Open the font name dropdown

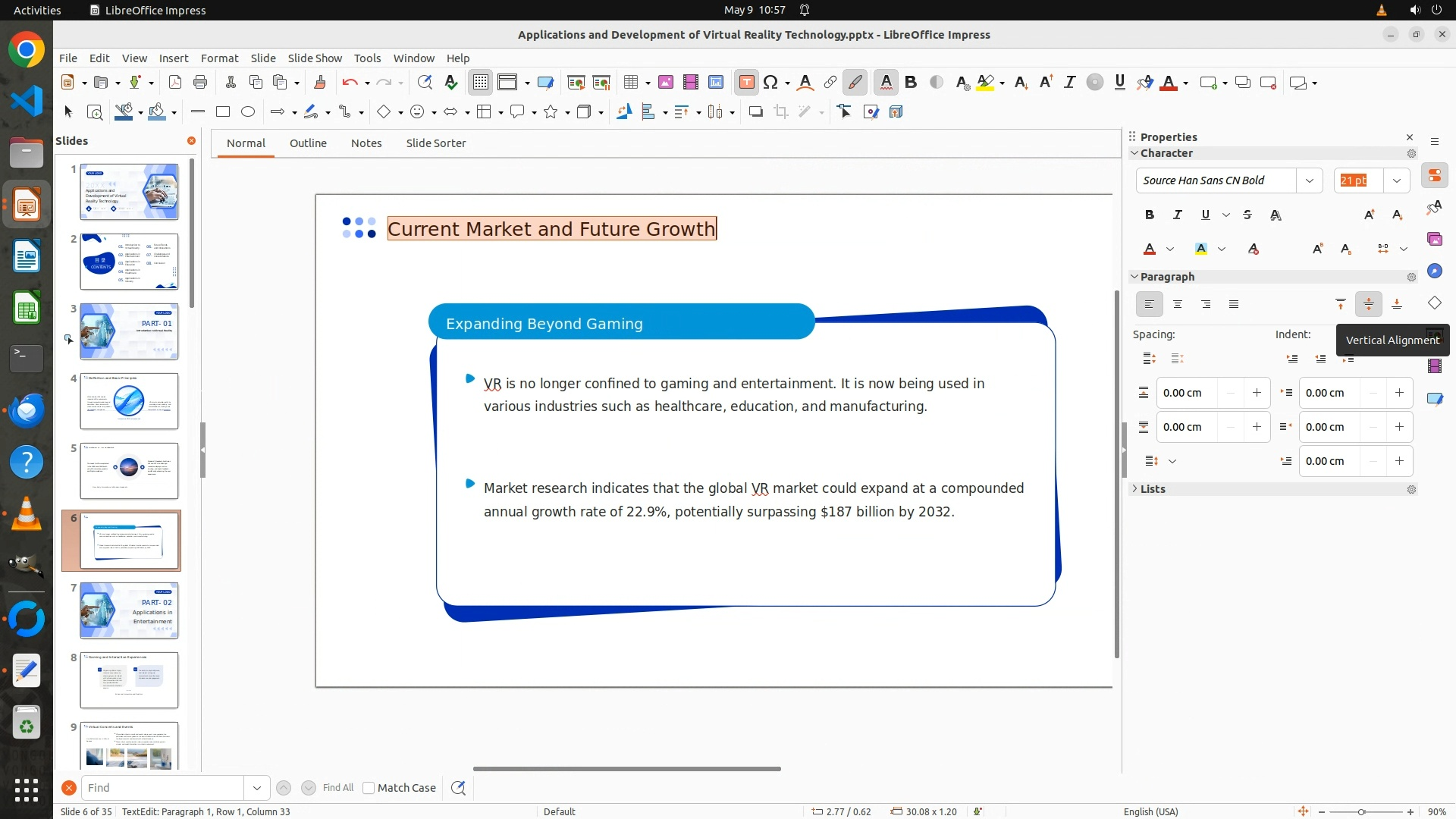click(1309, 180)
